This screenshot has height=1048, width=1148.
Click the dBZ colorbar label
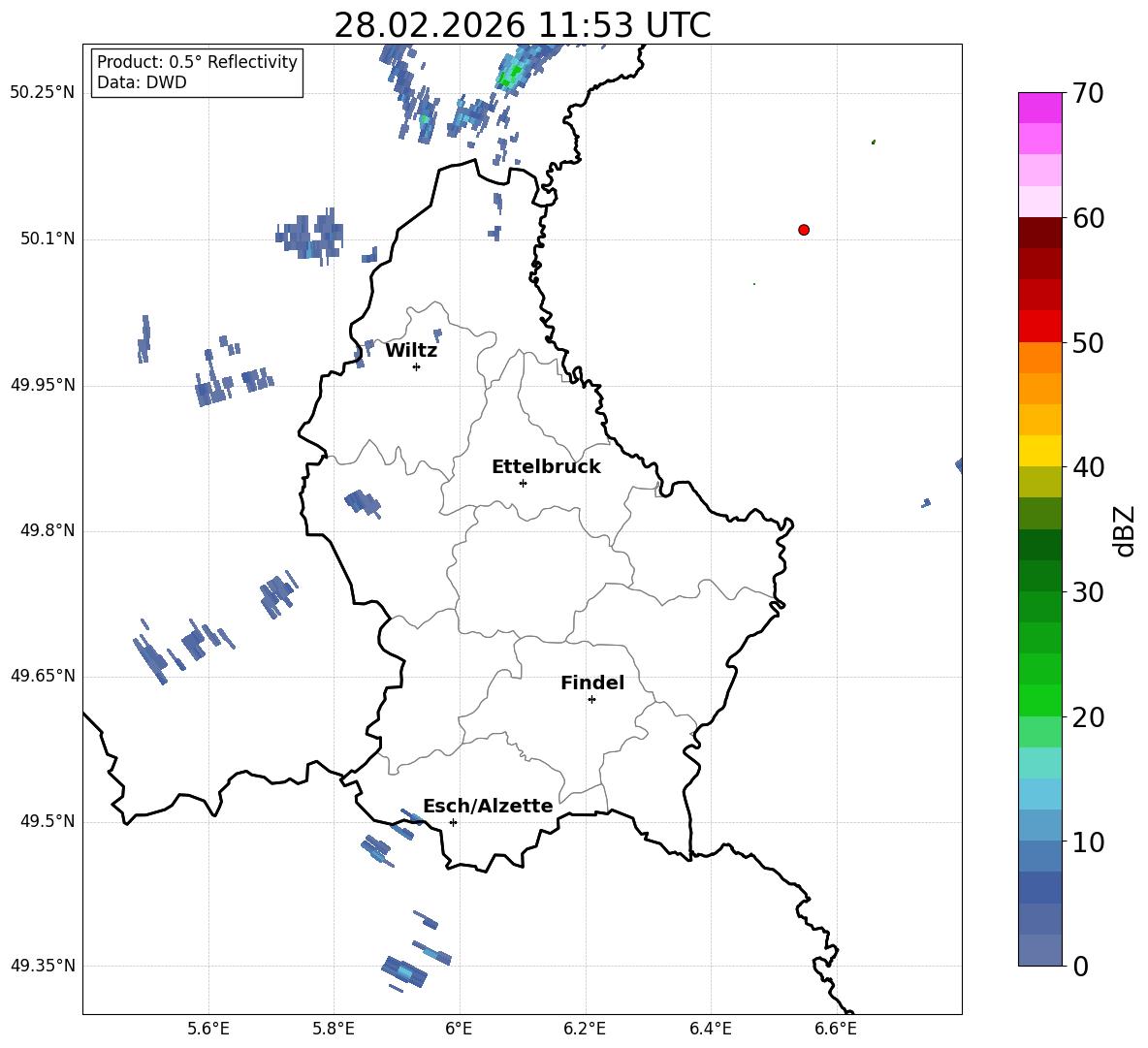[x=1125, y=530]
